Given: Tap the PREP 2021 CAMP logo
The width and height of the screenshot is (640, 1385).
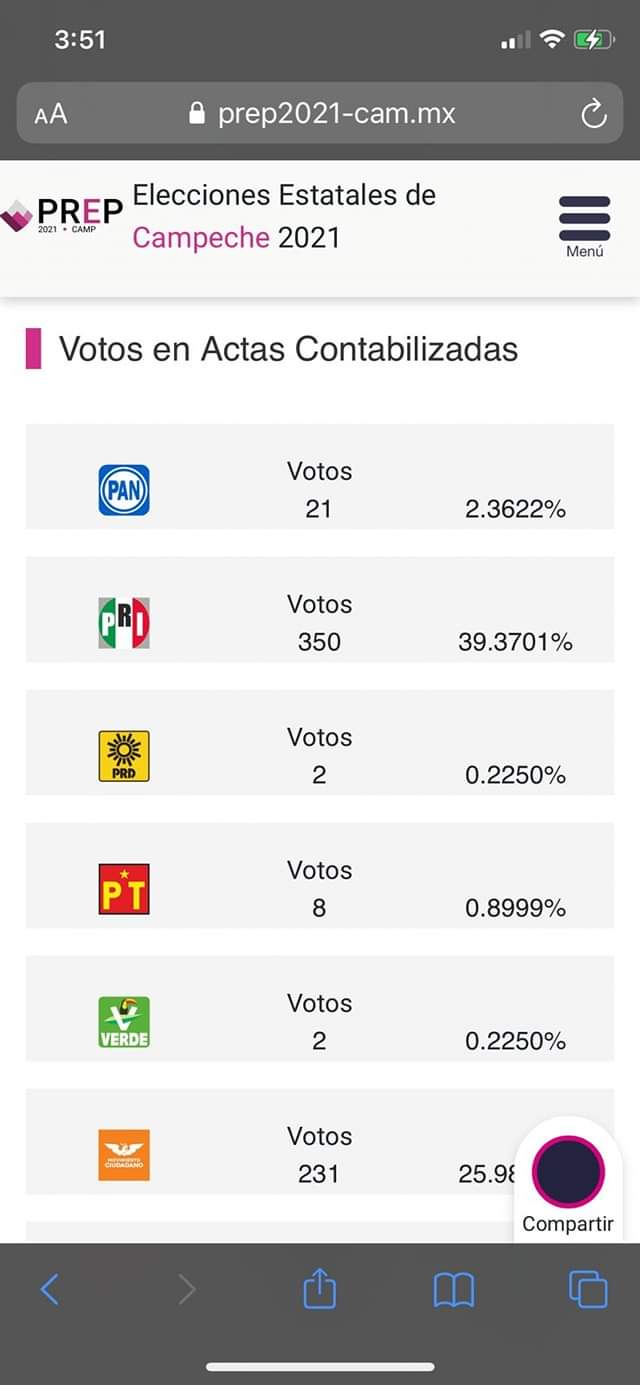Looking at the screenshot, I should pos(62,215).
